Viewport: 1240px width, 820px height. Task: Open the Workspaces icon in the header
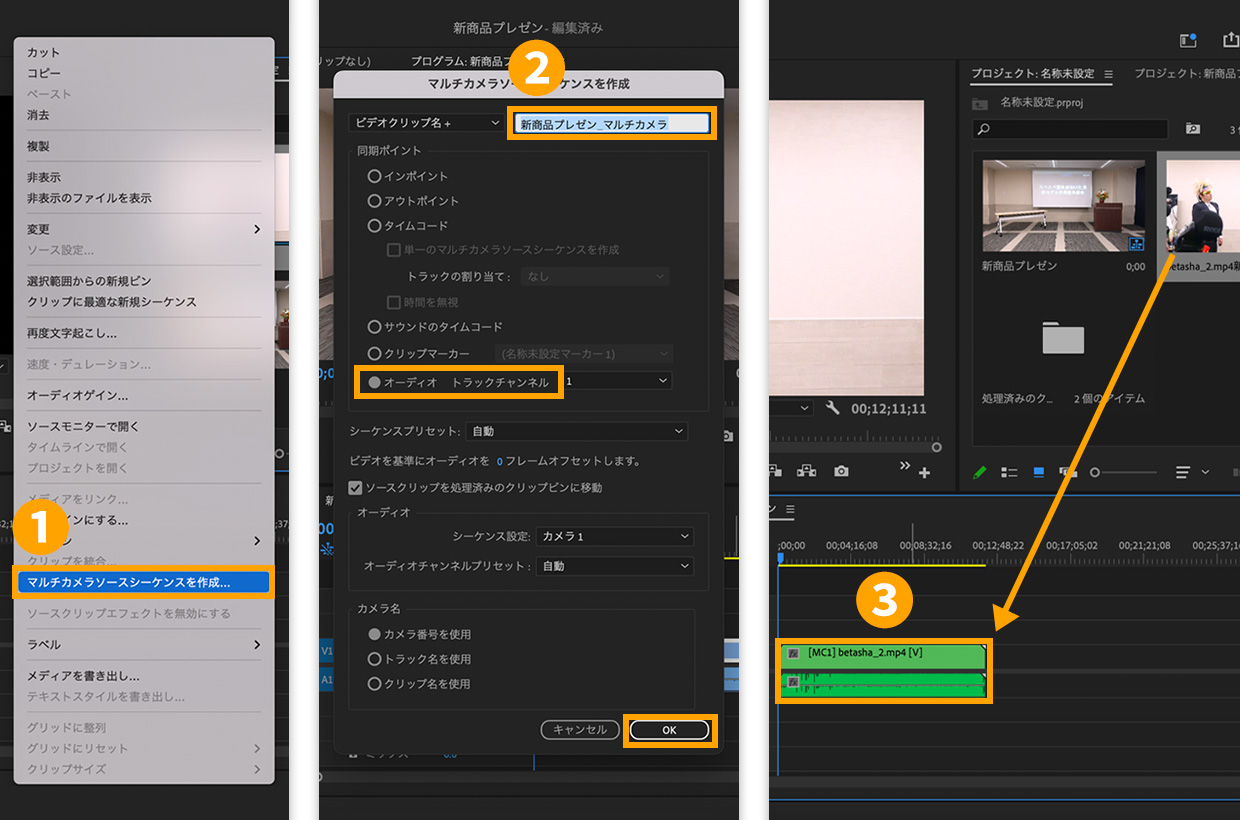(1188, 40)
